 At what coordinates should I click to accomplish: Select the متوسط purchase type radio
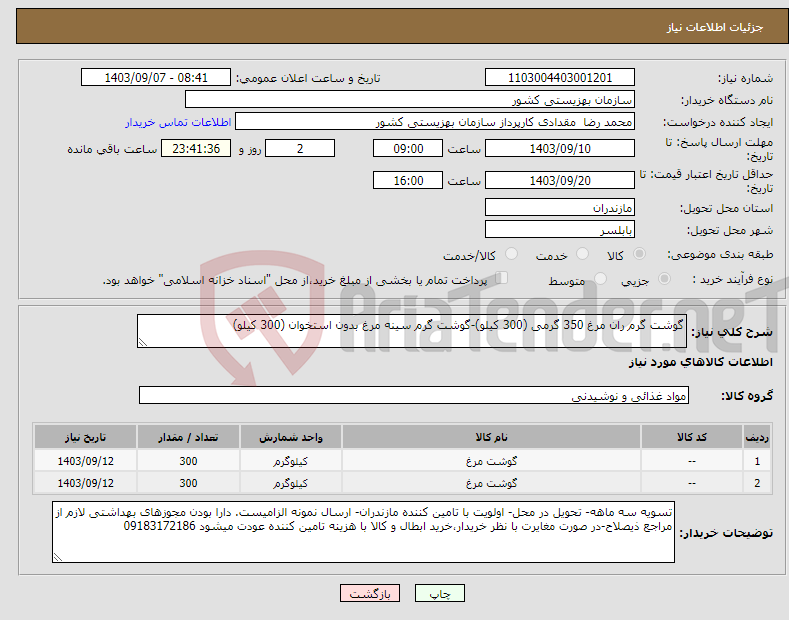point(600,278)
